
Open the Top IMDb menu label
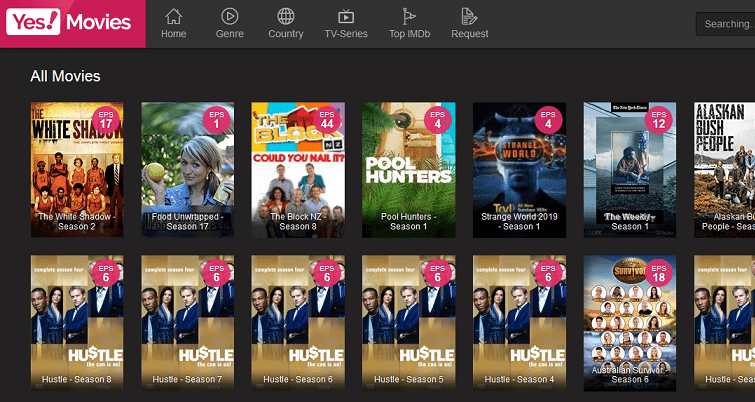pyautogui.click(x=409, y=34)
